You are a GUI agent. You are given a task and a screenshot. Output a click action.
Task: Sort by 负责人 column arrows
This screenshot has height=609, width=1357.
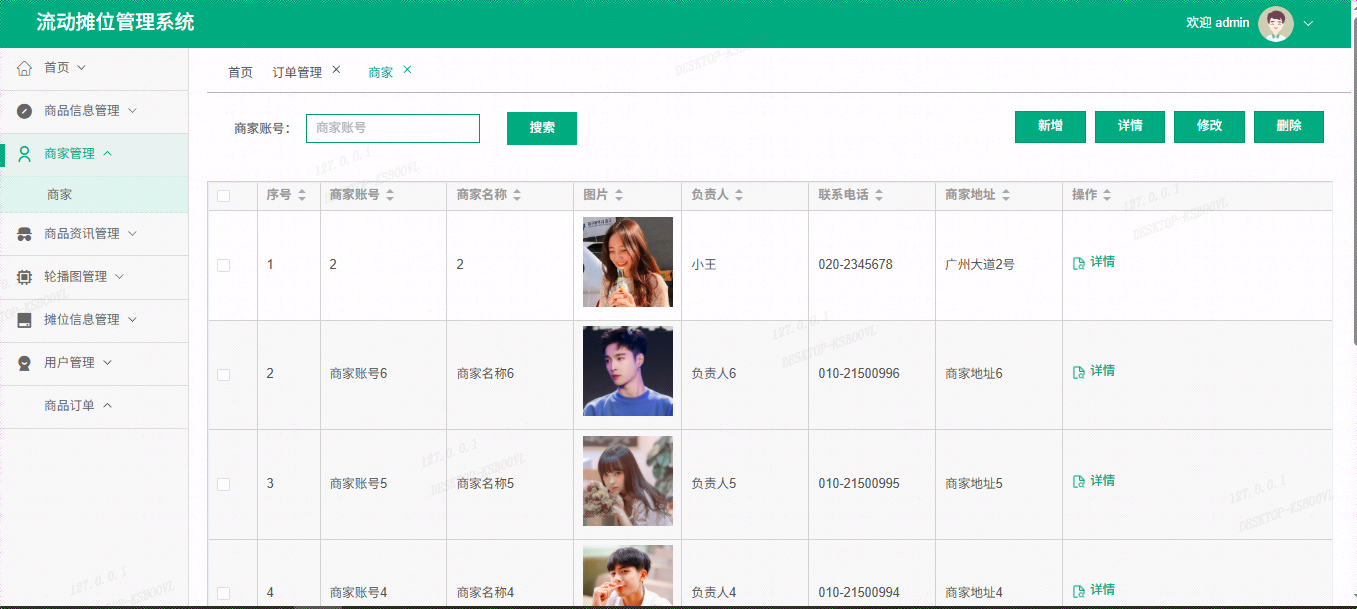pos(738,196)
